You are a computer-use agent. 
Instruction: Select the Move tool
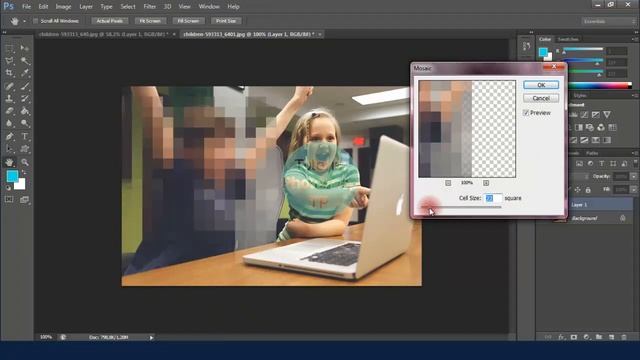[24, 49]
